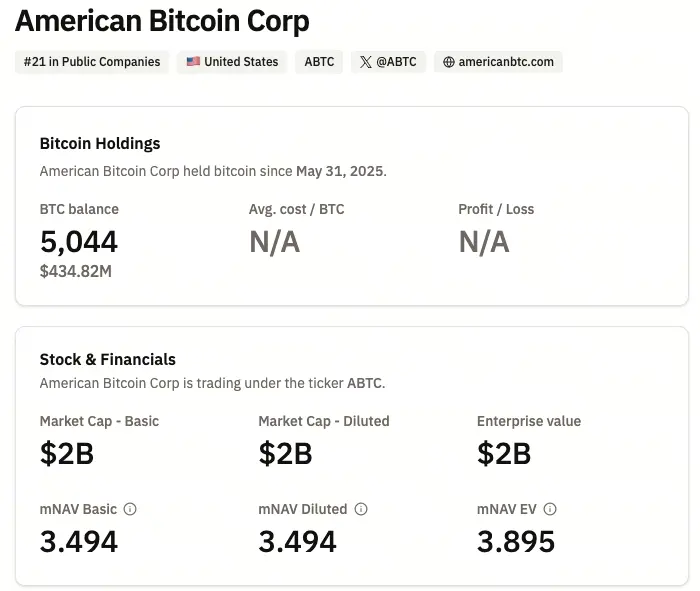Click the Bitcoin Holdings section heading
Viewport: 700px width, 591px height.
coord(100,144)
